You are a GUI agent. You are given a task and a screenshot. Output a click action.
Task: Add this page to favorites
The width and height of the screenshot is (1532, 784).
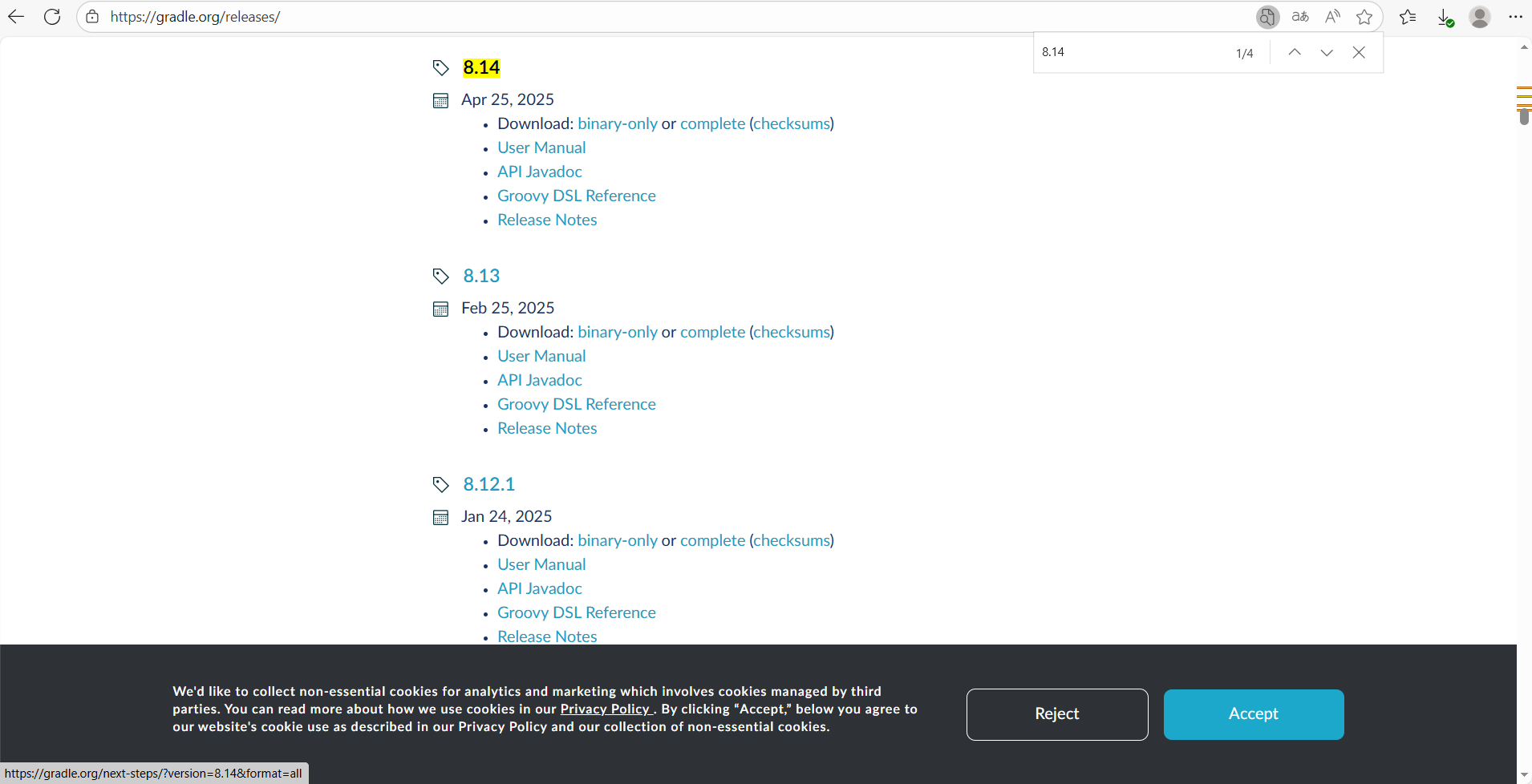[x=1364, y=17]
